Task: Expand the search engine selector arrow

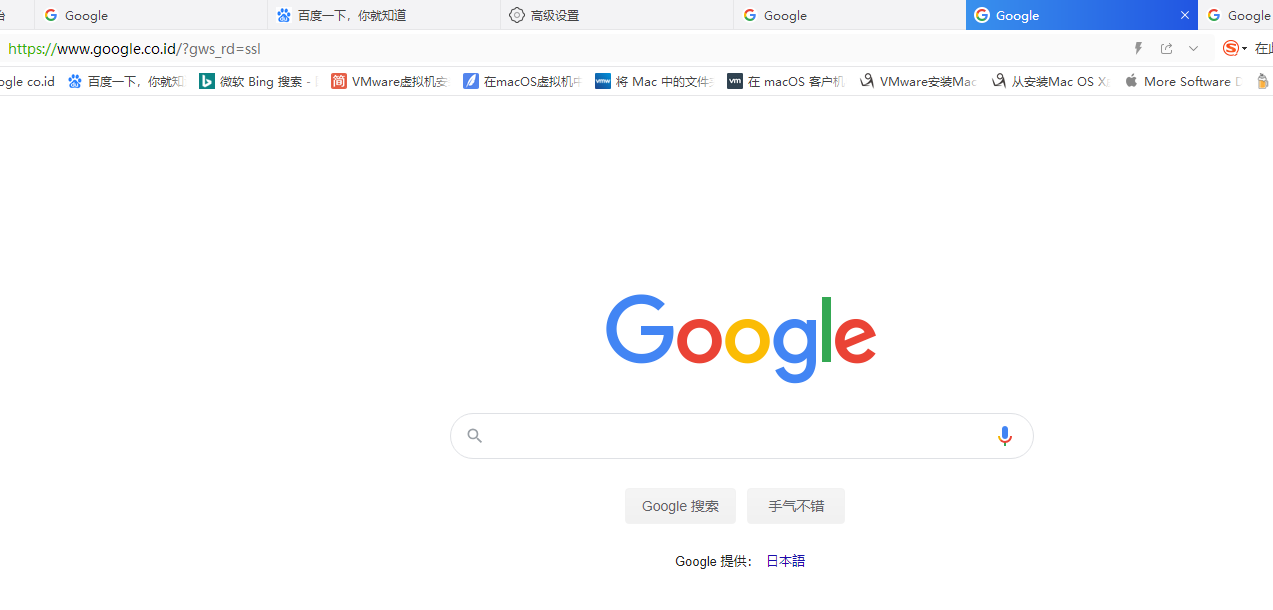Action: [x=1245, y=48]
